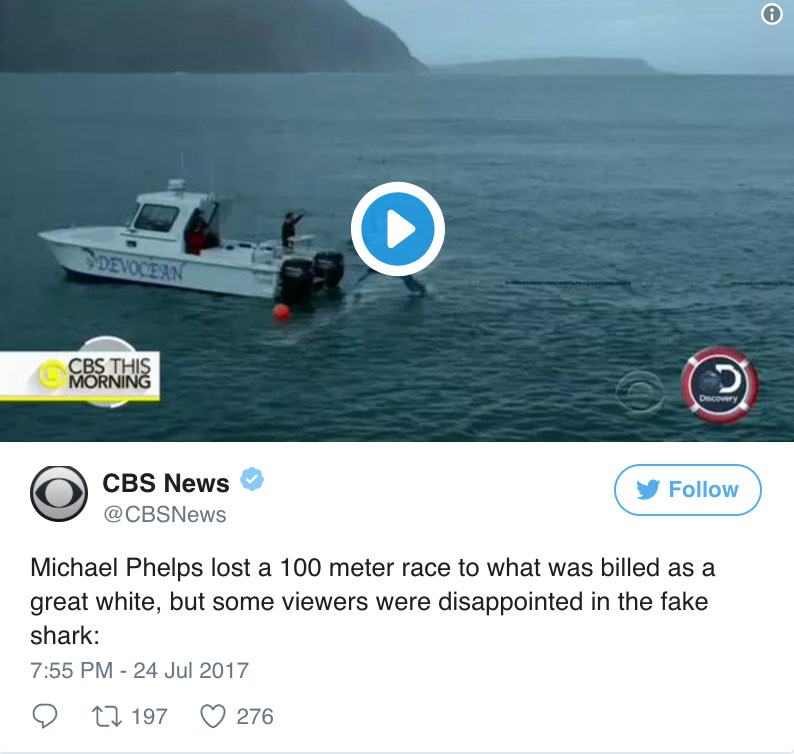Play the embedded video
794x754 pixels.
click(398, 229)
